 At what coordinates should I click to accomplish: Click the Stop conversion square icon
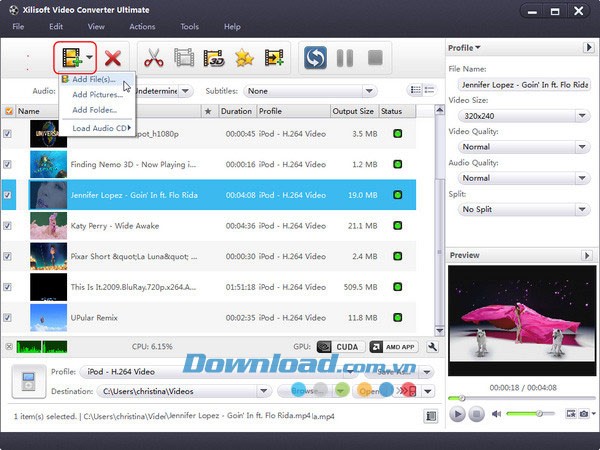pos(375,58)
